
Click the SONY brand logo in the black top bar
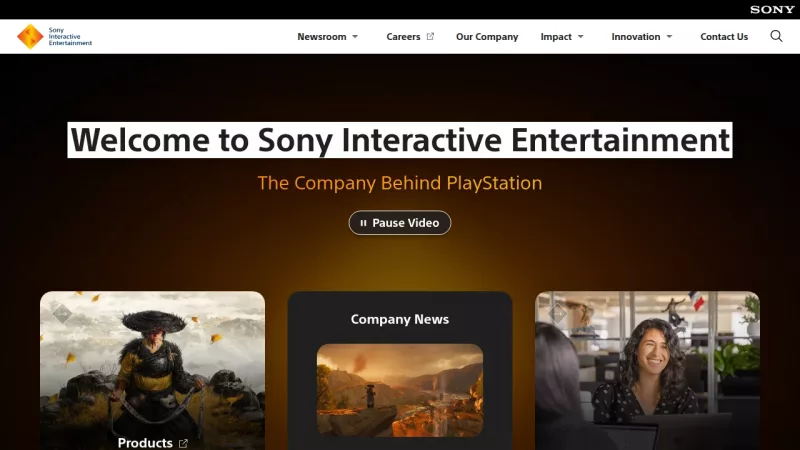click(772, 10)
